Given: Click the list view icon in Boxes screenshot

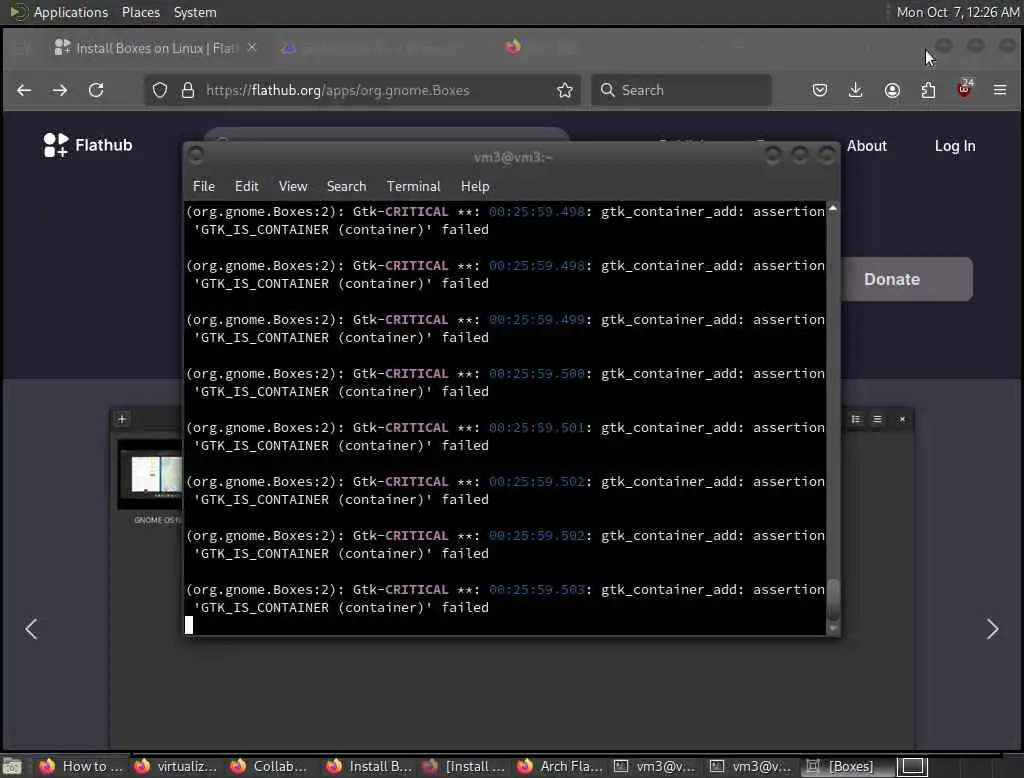Looking at the screenshot, I should (x=856, y=419).
